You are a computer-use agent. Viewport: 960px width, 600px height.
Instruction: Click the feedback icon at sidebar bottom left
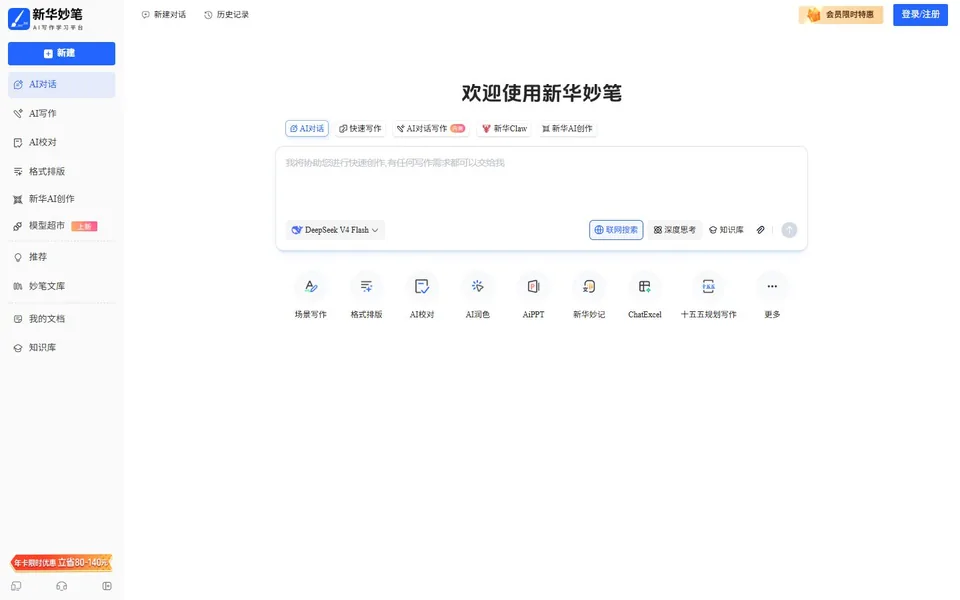pos(17,587)
